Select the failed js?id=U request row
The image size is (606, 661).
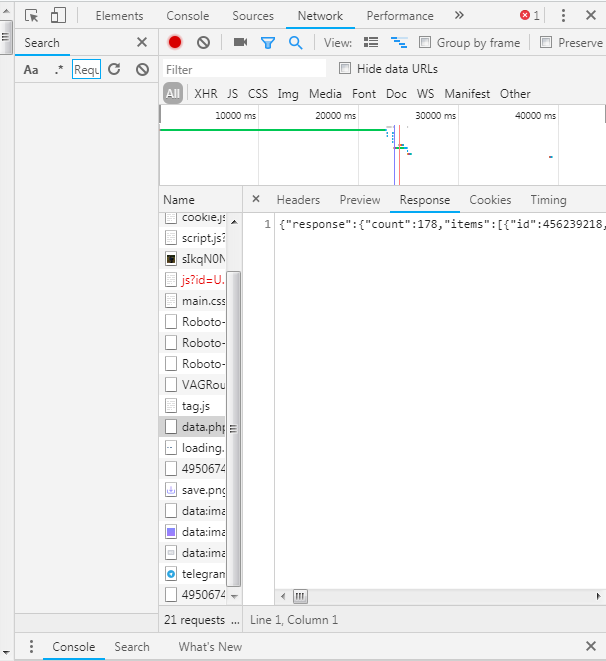(x=193, y=279)
